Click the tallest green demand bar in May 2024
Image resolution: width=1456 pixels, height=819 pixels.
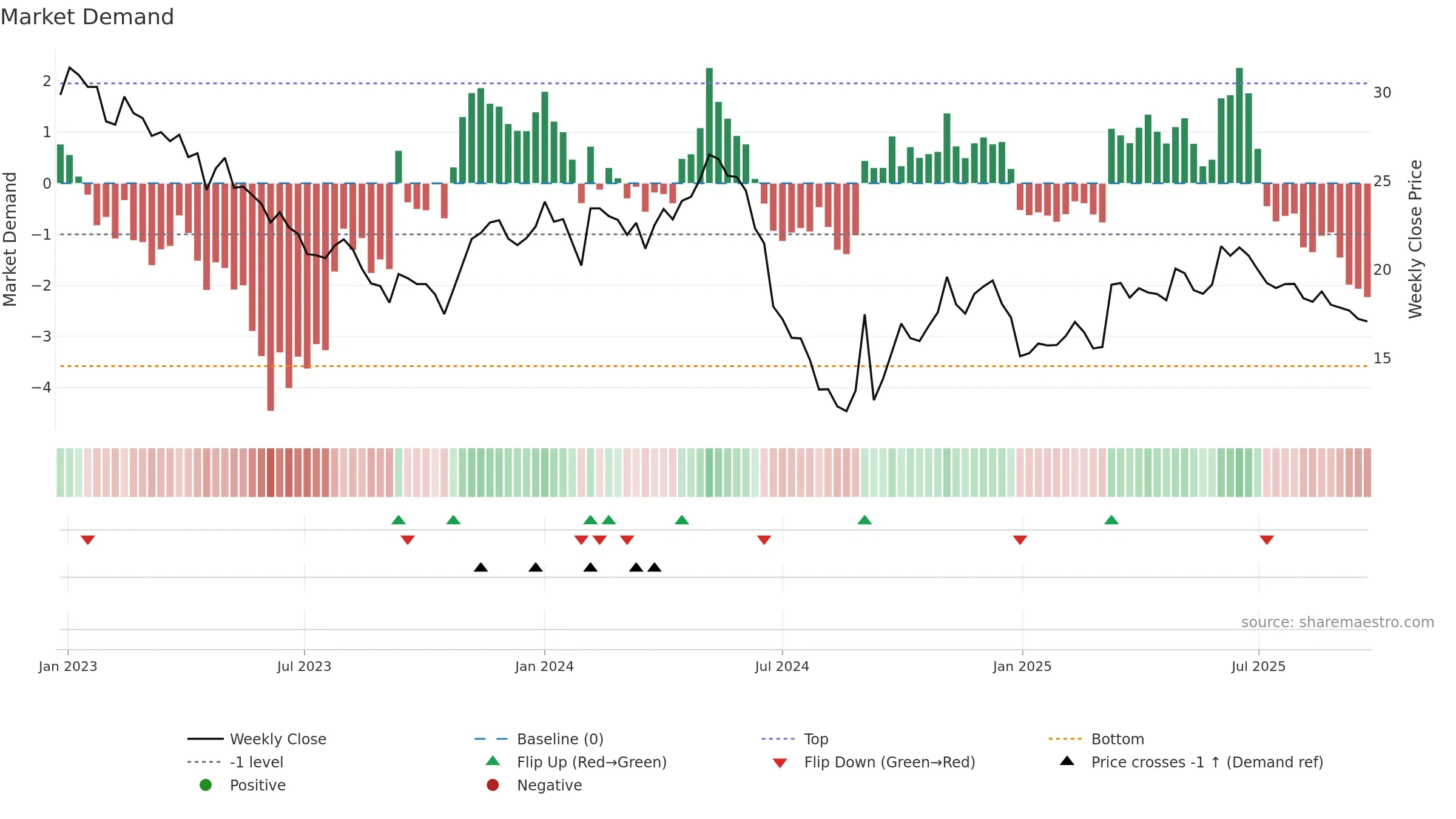[709, 126]
